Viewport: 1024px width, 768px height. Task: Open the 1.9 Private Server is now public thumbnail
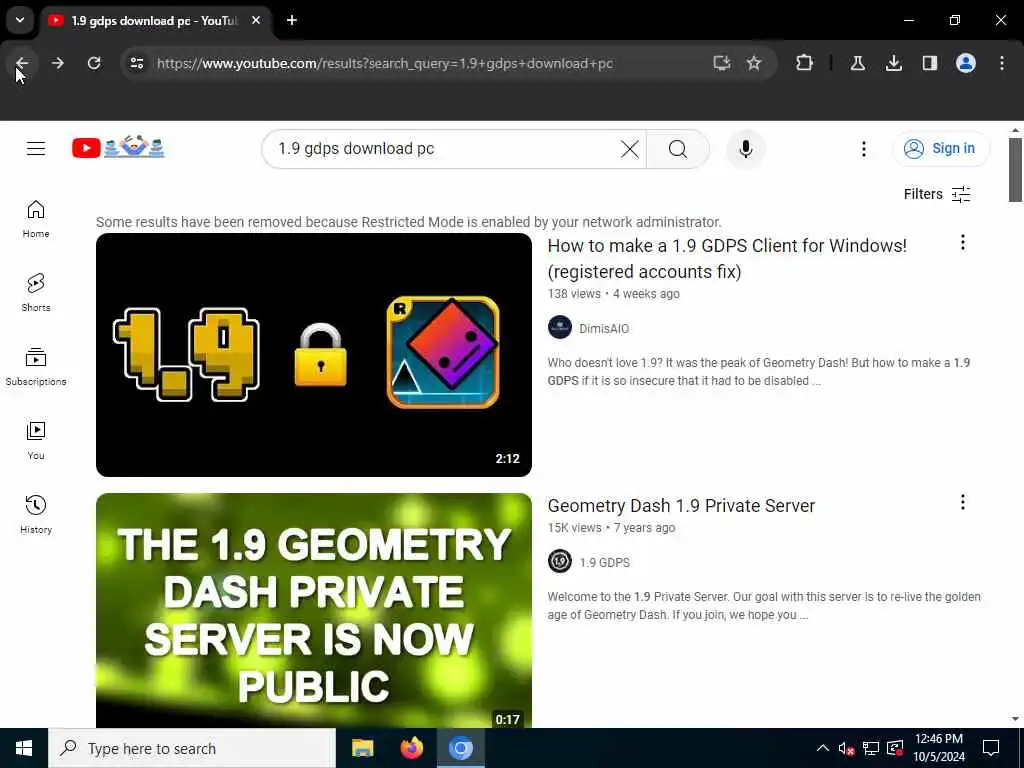tap(313, 610)
